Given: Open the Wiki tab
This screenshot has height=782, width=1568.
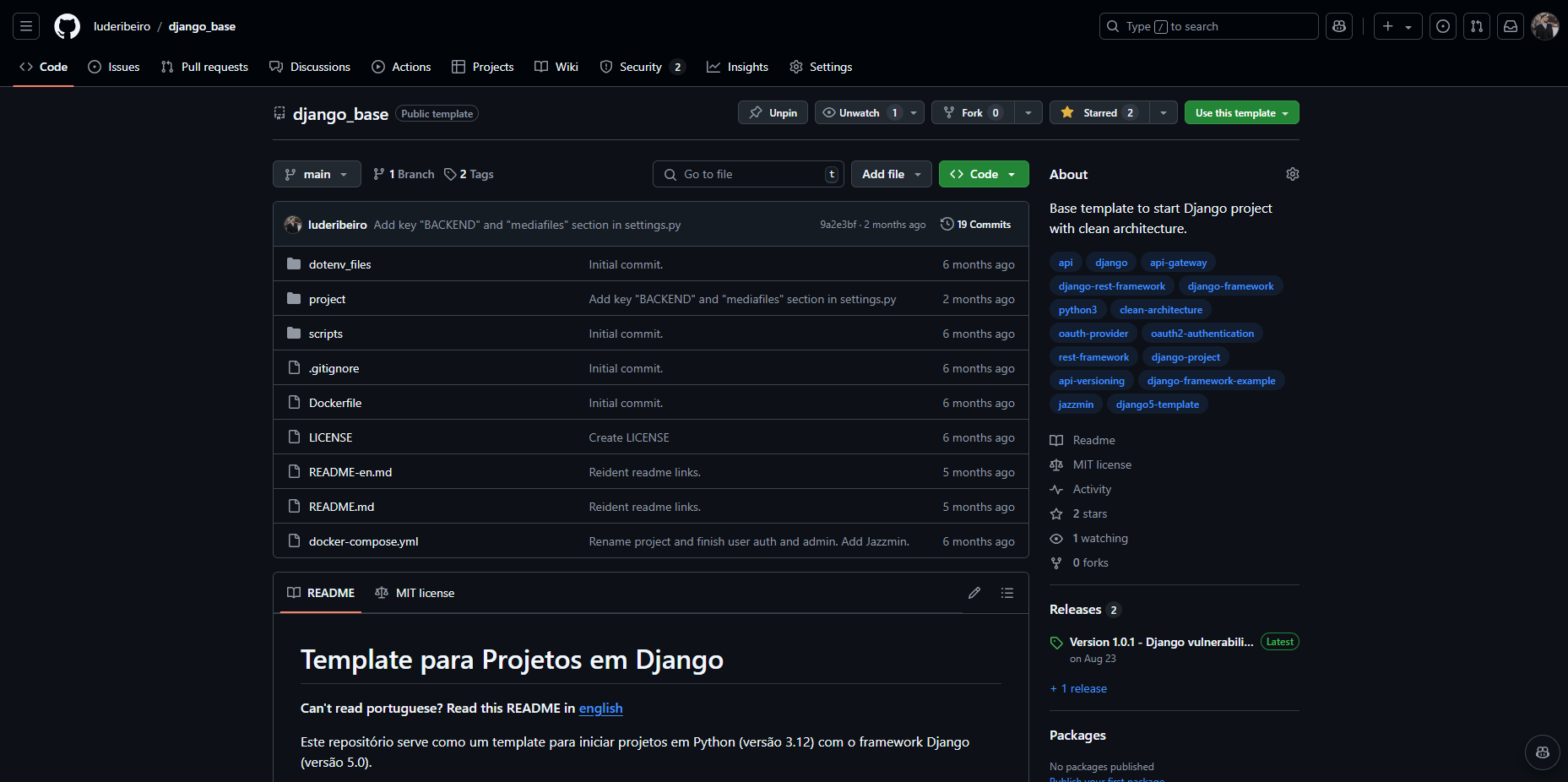Looking at the screenshot, I should click(x=556, y=67).
